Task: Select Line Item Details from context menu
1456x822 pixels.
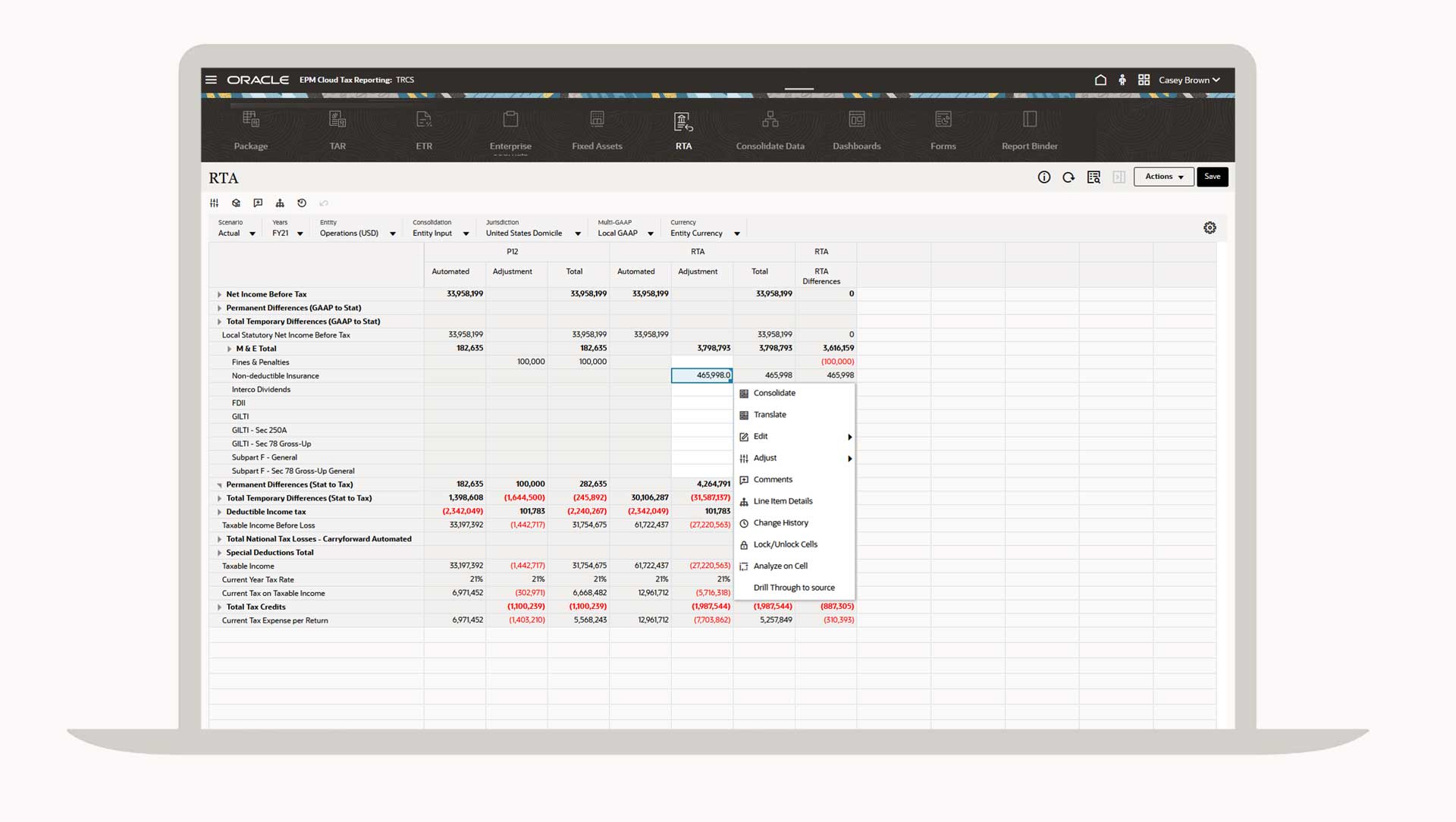Action: click(783, 501)
